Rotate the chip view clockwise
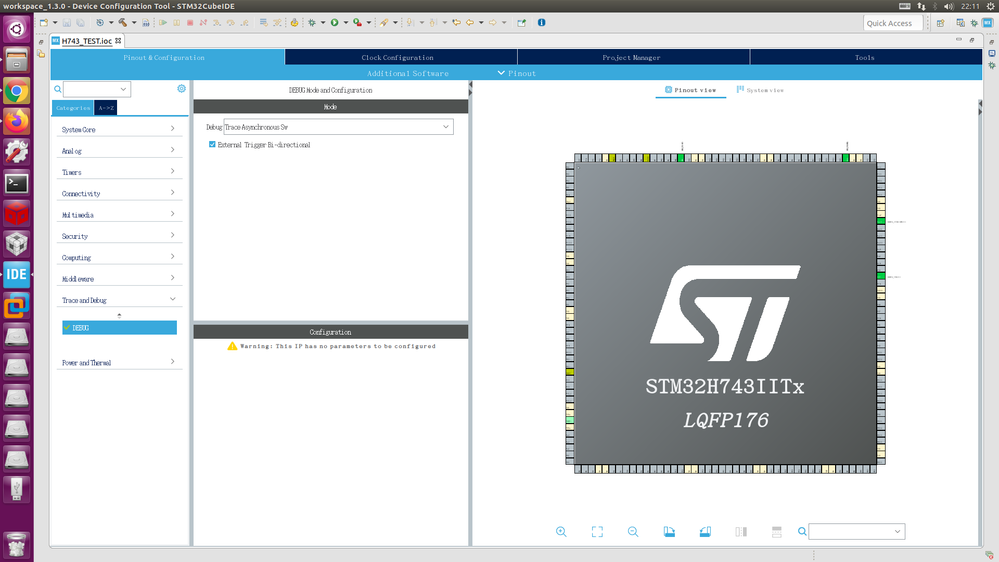 coord(669,531)
